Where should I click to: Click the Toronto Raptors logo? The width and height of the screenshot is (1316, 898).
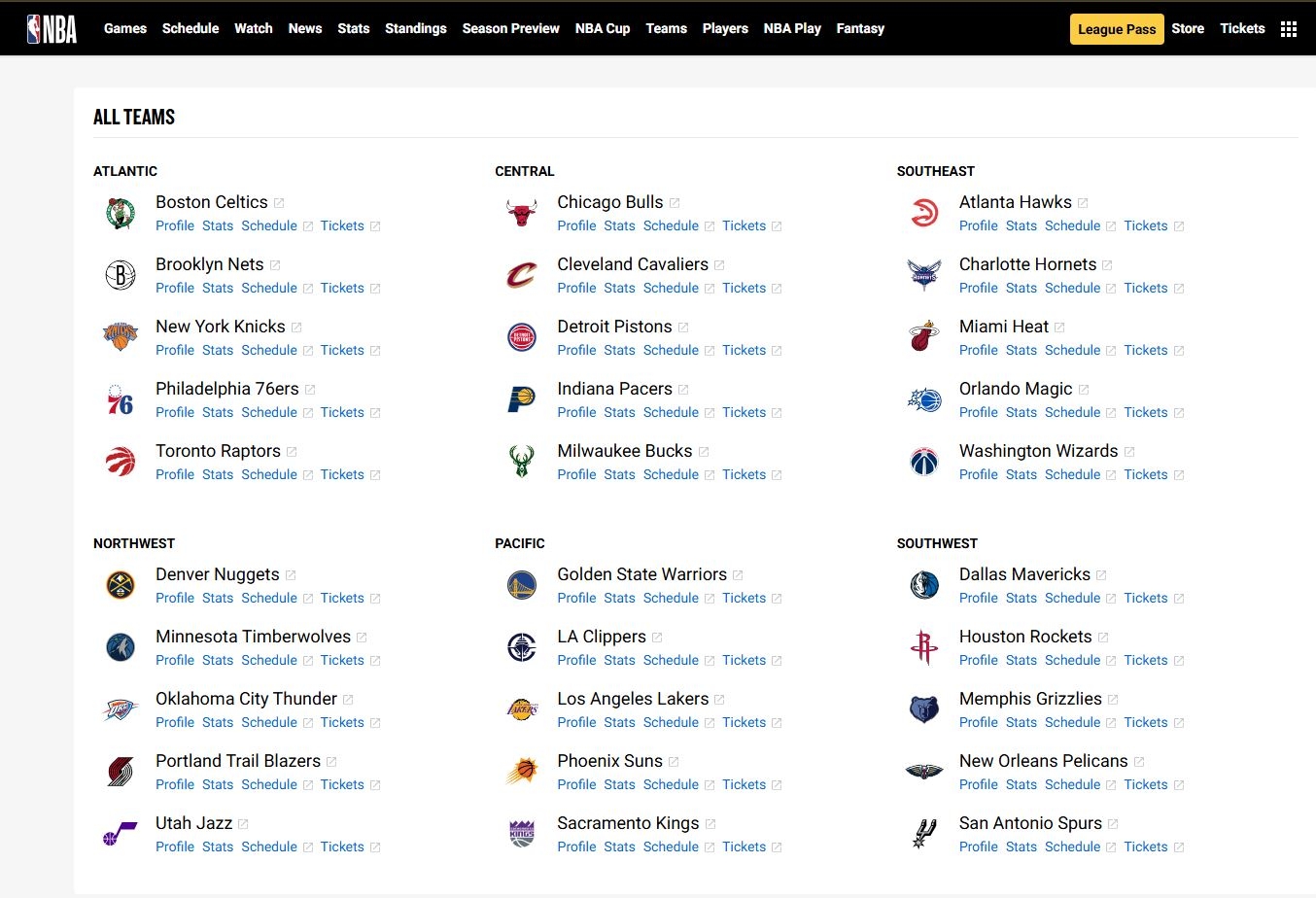click(x=121, y=462)
